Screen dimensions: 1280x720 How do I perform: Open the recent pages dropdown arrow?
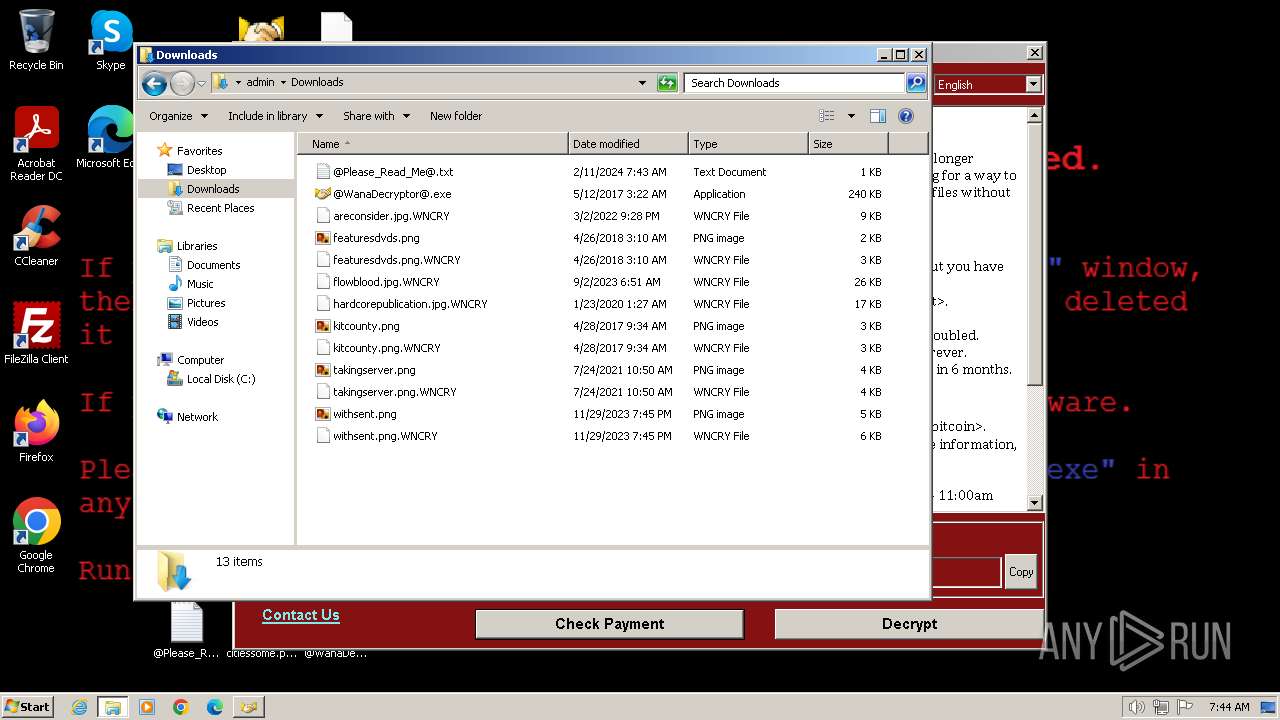201,83
